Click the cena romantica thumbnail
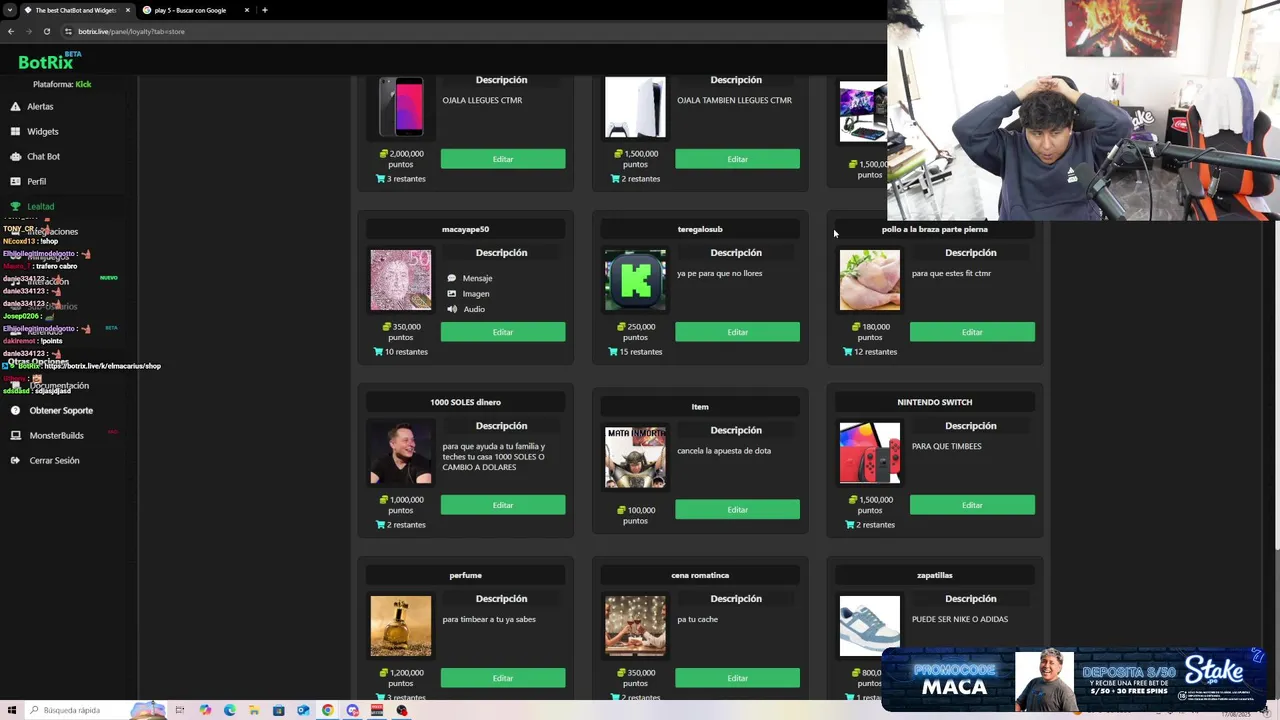 click(x=635, y=626)
